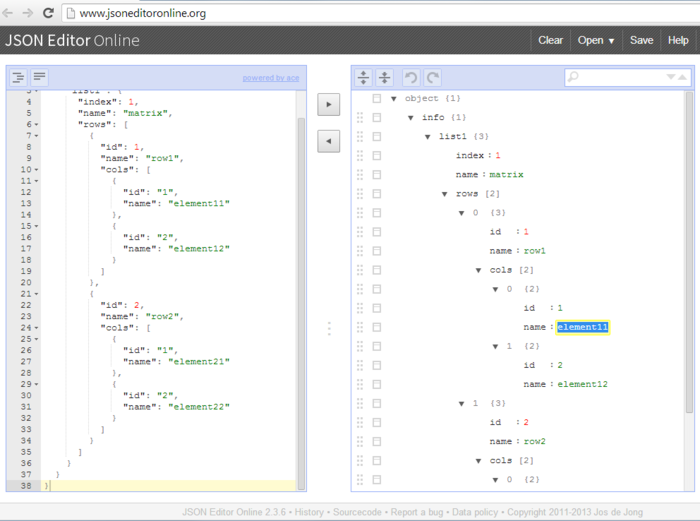
Task: Click the format JSON icon in code panel
Action: click(x=19, y=77)
